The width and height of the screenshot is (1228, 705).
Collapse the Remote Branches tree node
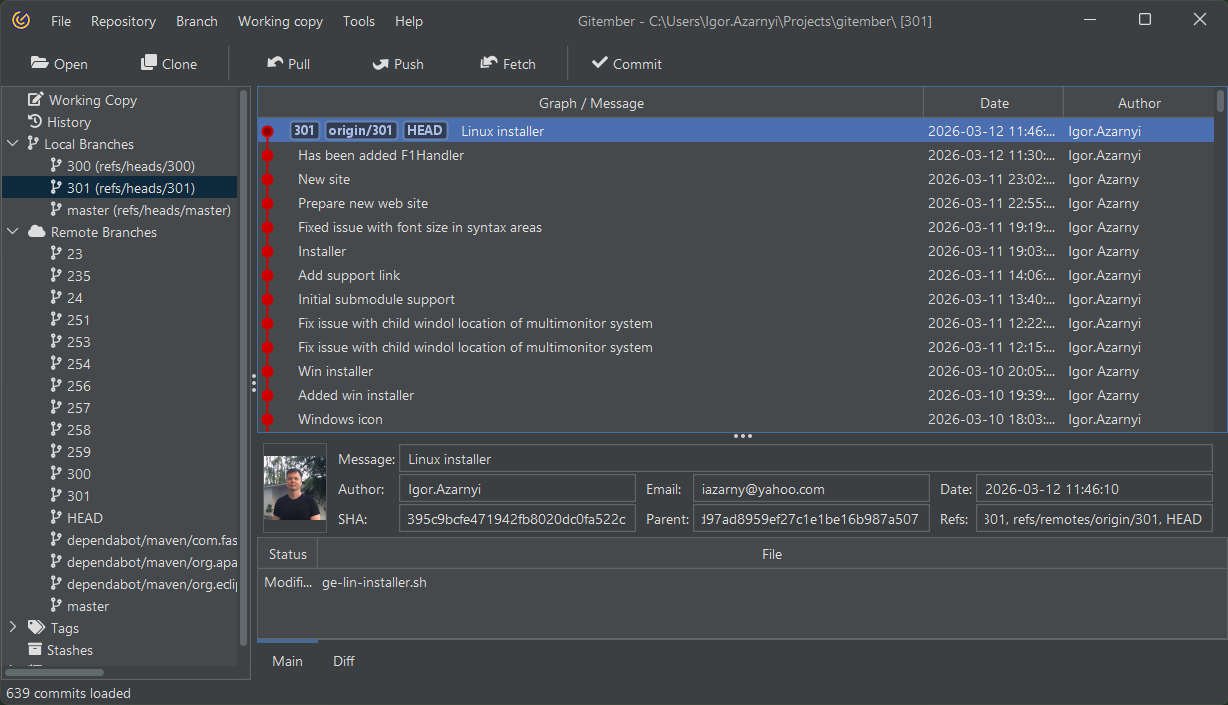click(x=13, y=232)
